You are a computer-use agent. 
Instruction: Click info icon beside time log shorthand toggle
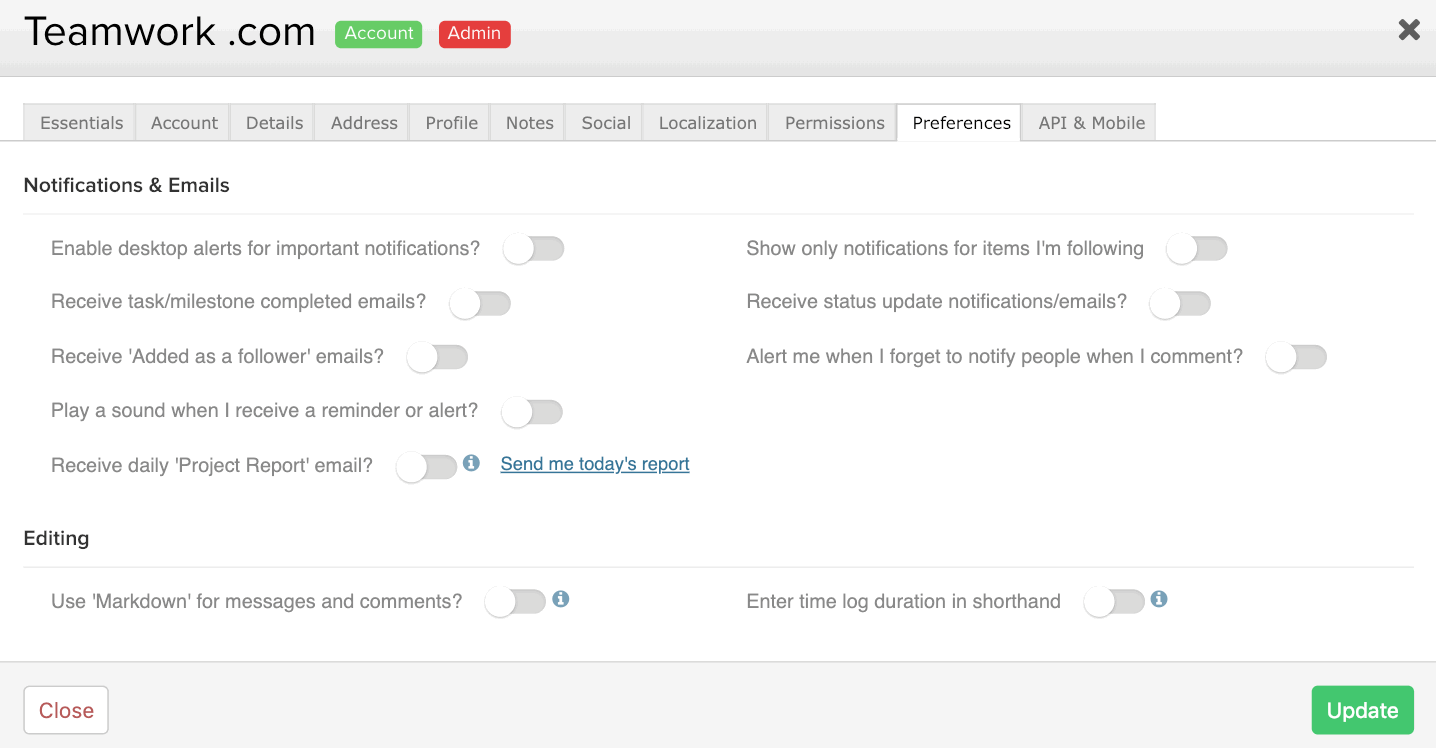click(x=1159, y=599)
